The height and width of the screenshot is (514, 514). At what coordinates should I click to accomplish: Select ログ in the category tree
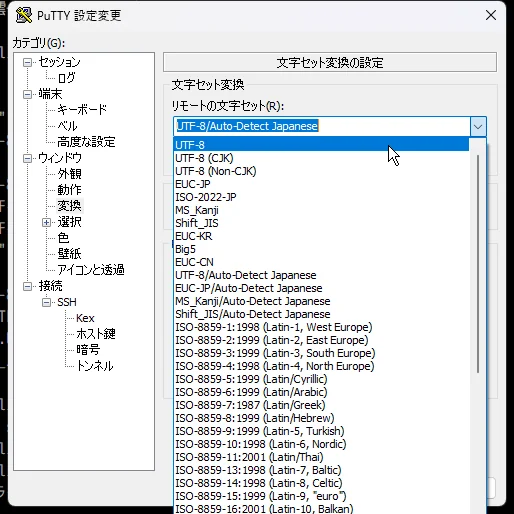tap(66, 78)
